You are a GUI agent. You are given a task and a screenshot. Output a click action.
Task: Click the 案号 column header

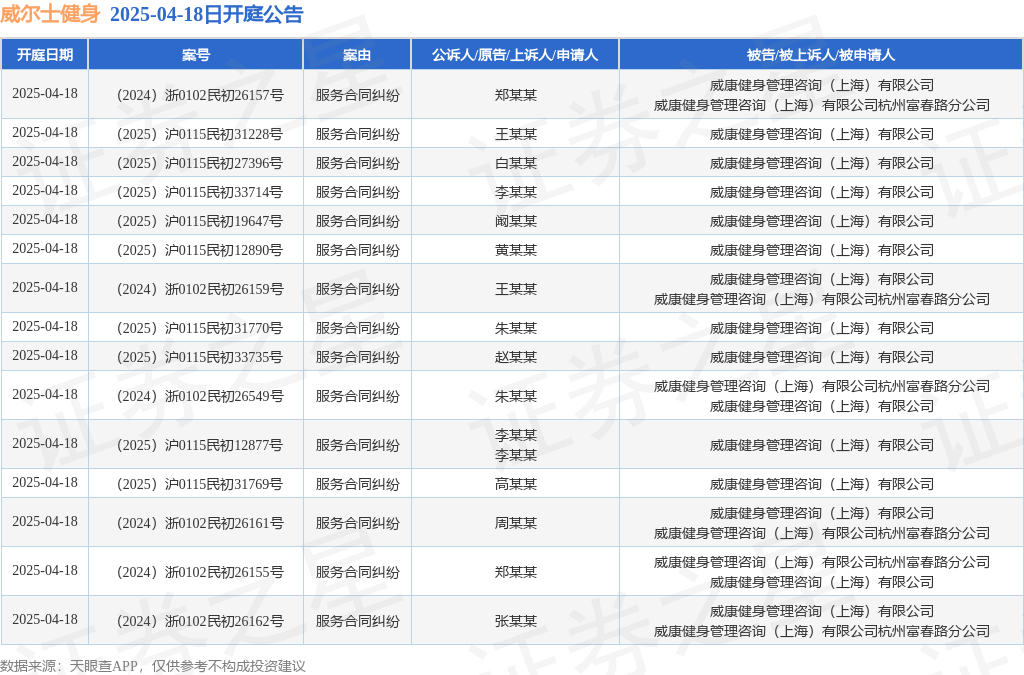pos(196,55)
